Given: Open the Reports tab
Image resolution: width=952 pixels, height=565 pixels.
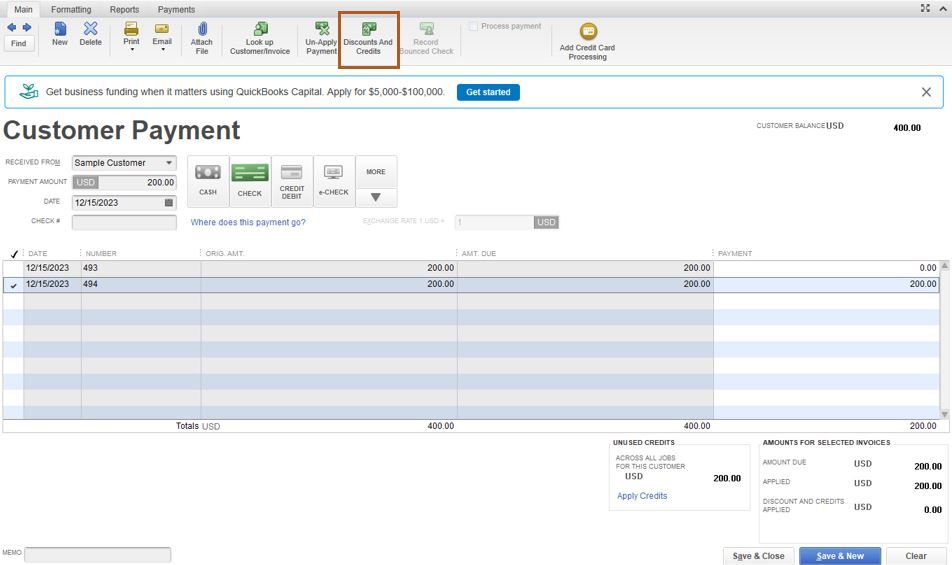Looking at the screenshot, I should point(124,9).
